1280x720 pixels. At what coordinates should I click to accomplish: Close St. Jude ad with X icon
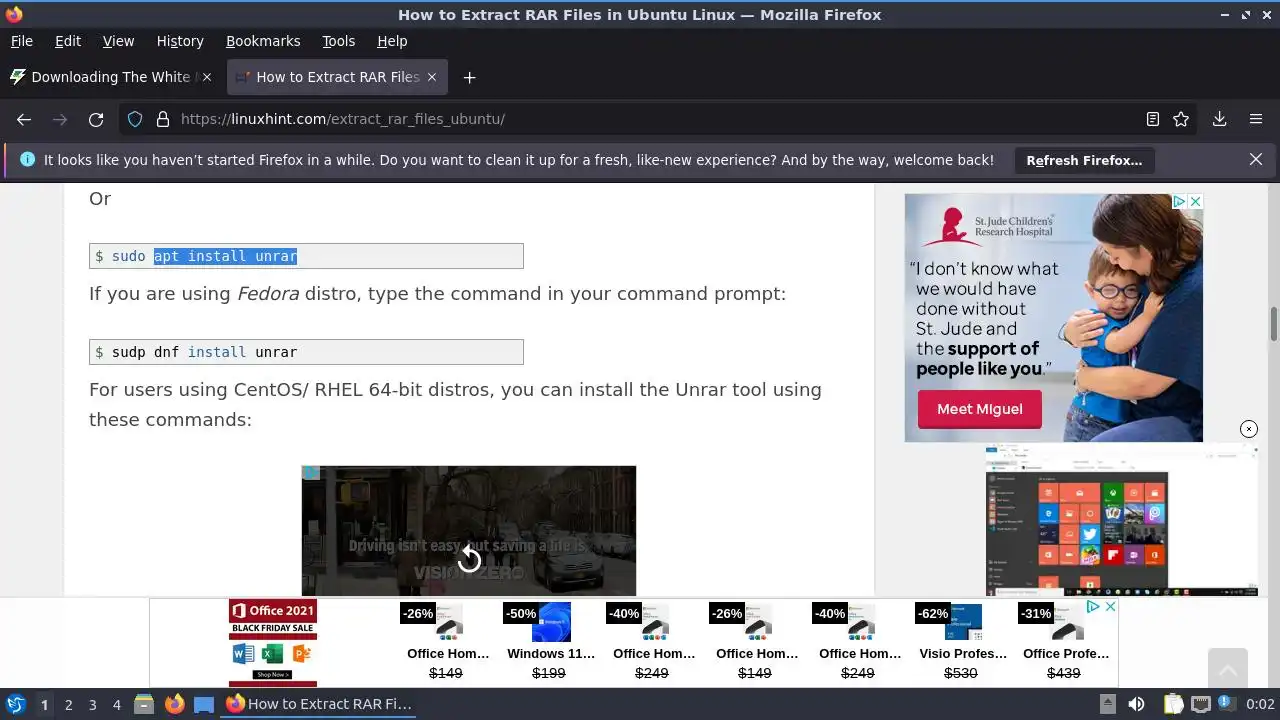(x=1195, y=201)
